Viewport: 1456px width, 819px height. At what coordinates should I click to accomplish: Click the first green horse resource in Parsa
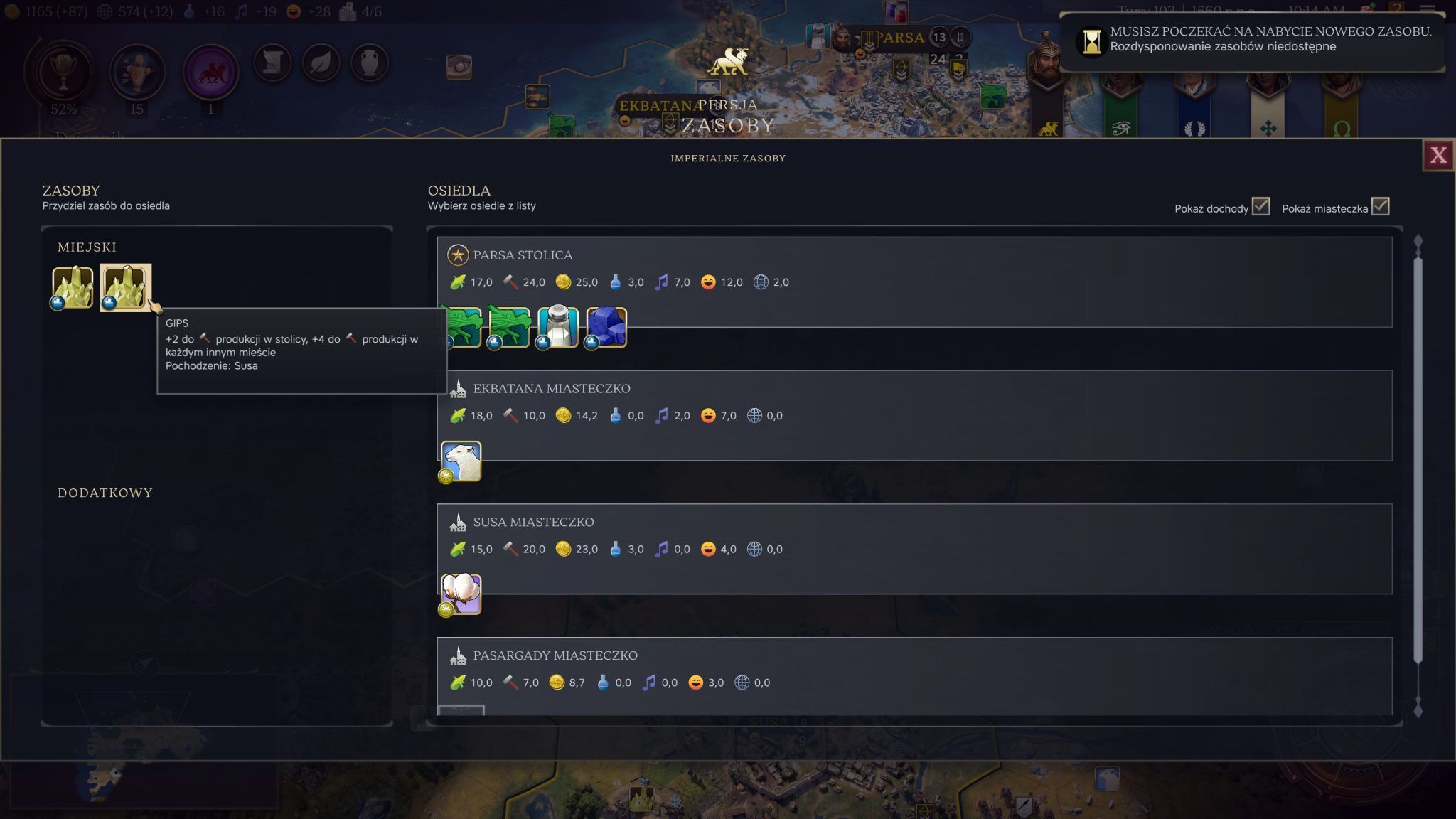click(x=461, y=326)
